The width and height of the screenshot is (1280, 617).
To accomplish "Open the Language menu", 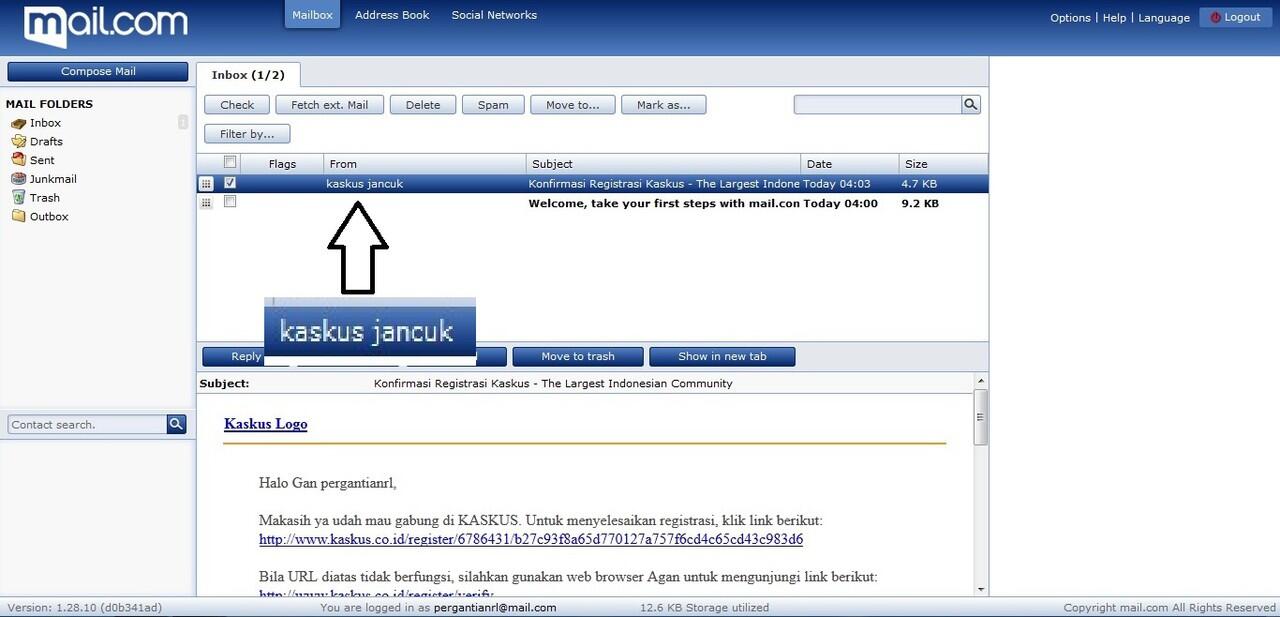I will pos(1164,18).
